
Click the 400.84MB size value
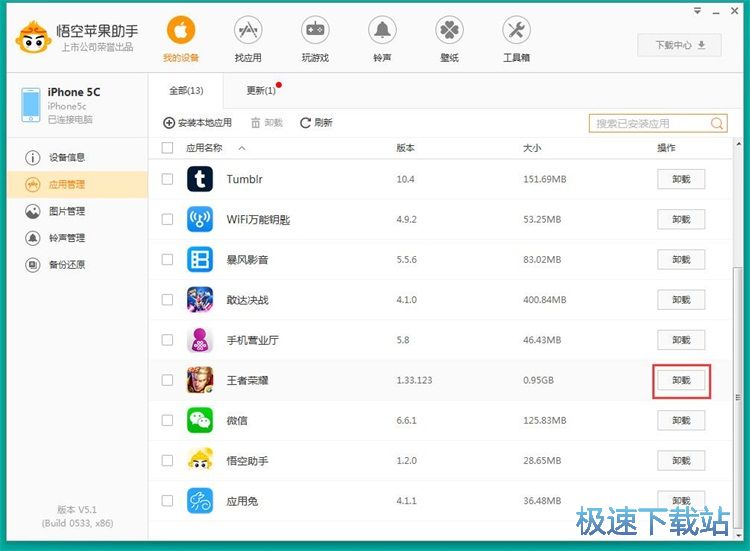pyautogui.click(x=544, y=300)
